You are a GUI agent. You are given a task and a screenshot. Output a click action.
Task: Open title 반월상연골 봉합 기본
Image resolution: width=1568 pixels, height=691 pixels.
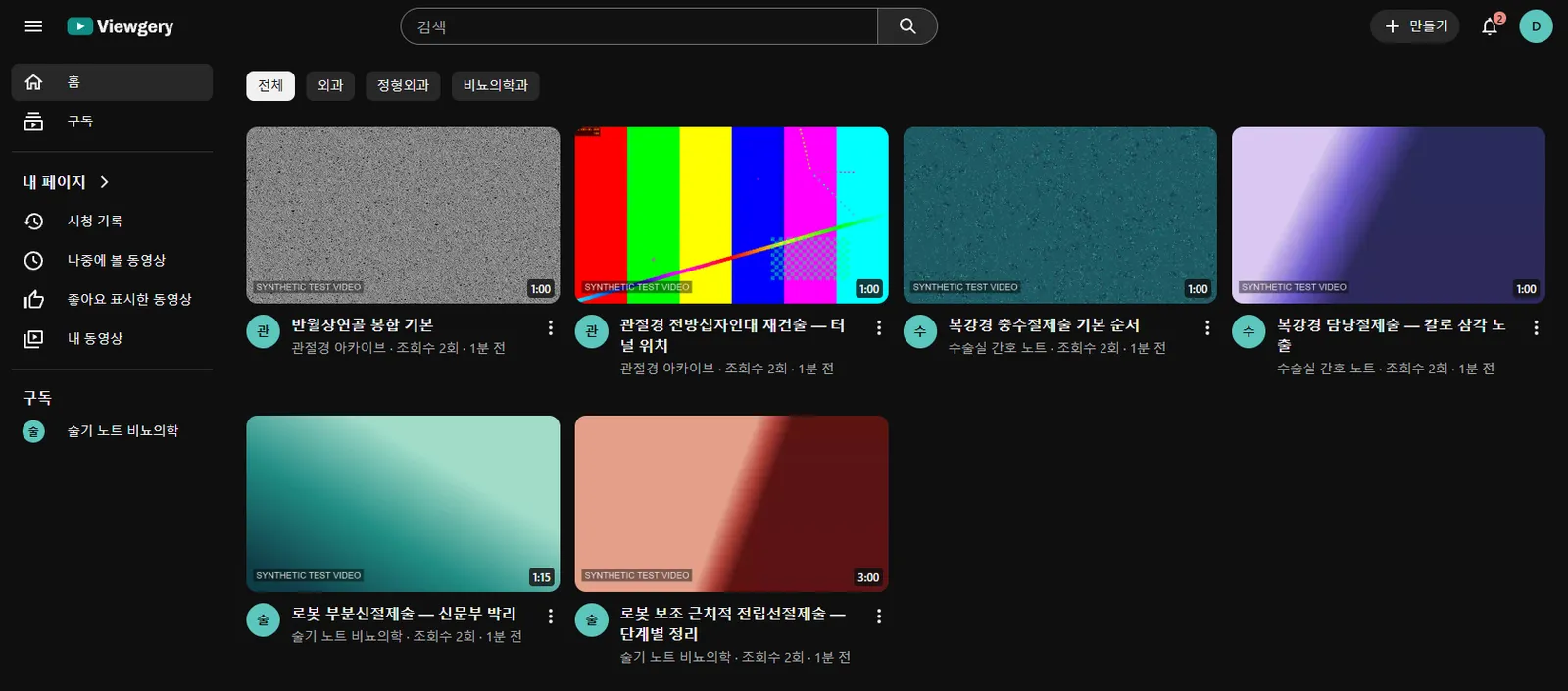362,325
